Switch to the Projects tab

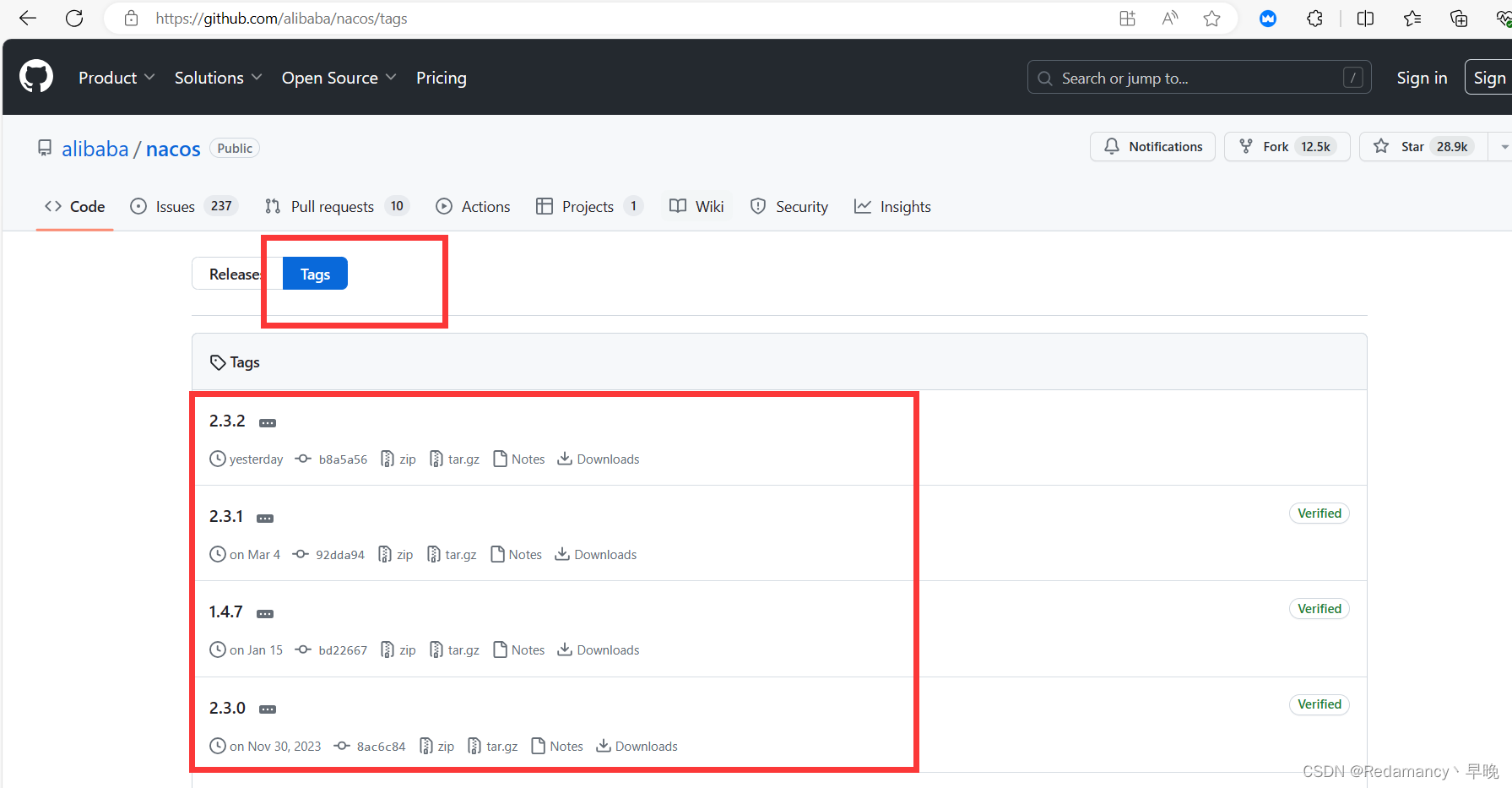pyautogui.click(x=589, y=207)
